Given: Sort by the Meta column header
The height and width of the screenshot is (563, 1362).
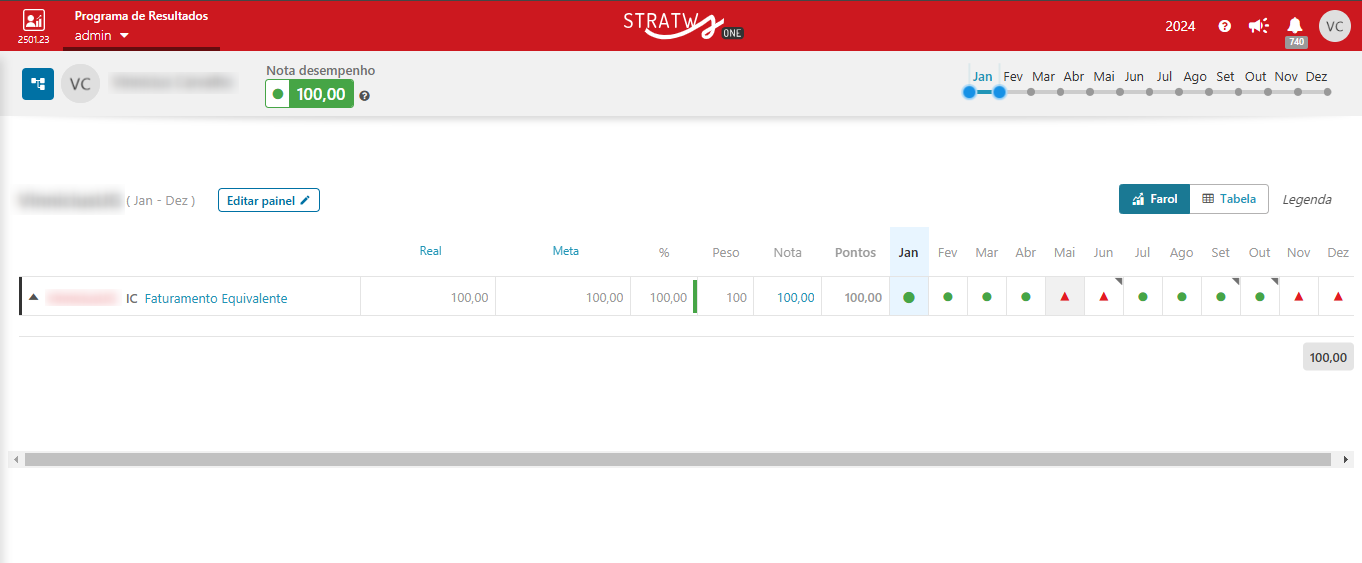Looking at the screenshot, I should [x=566, y=251].
